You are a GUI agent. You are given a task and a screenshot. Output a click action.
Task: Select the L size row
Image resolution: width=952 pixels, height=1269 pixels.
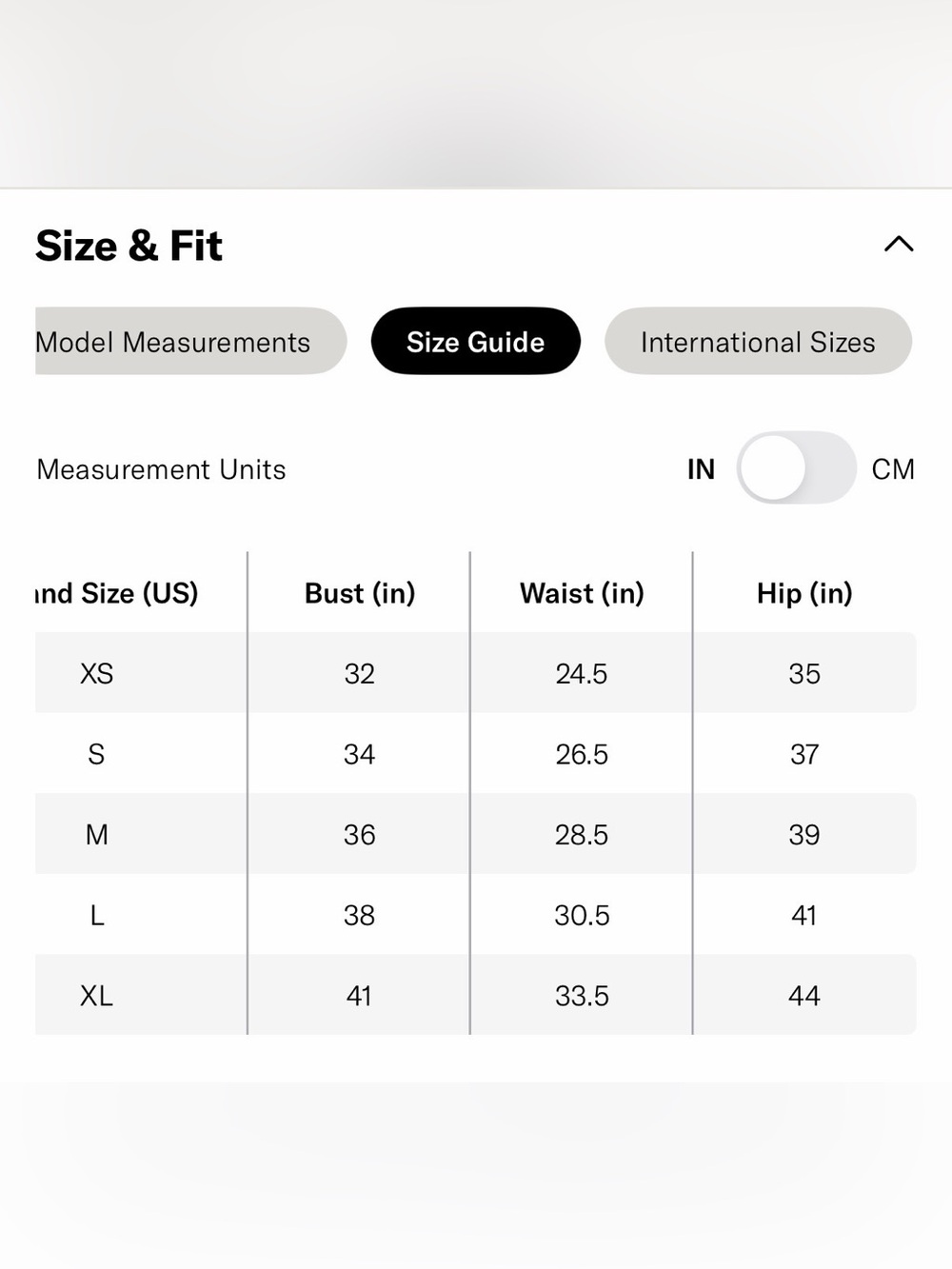tap(475, 915)
